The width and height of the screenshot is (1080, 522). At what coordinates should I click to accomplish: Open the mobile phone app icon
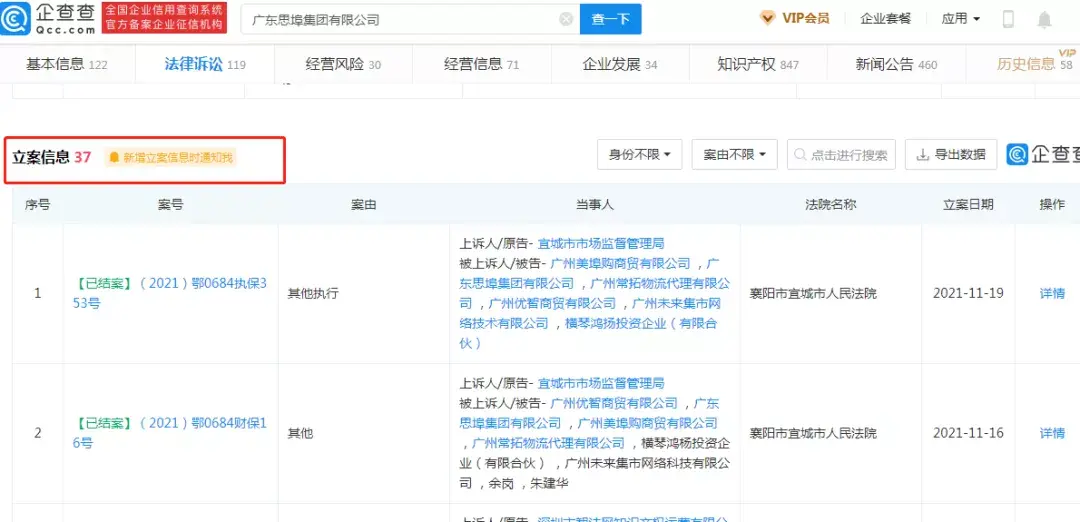tap(1008, 19)
